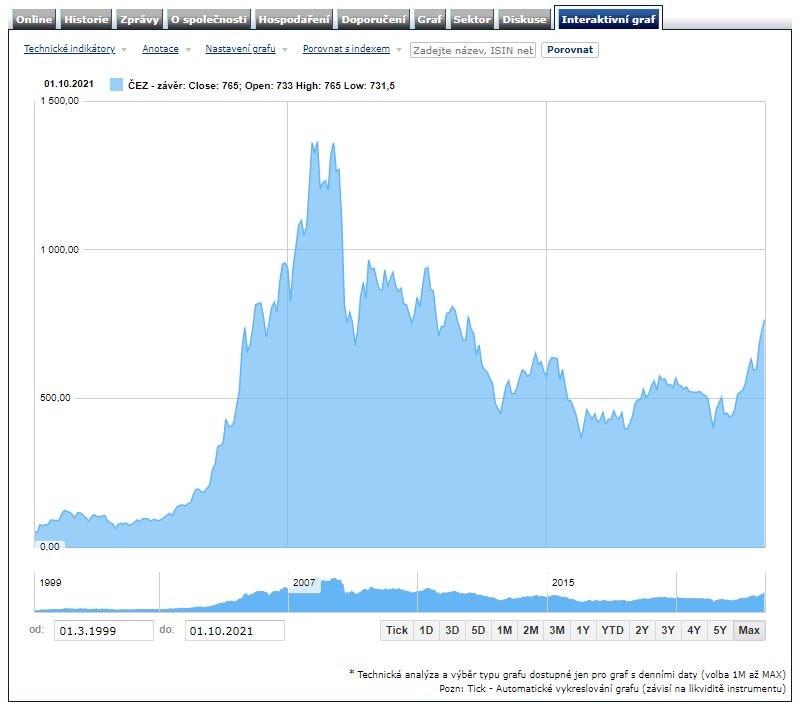Select the 5Y chart range
Image resolution: width=806 pixels, height=712 pixels.
tap(719, 630)
